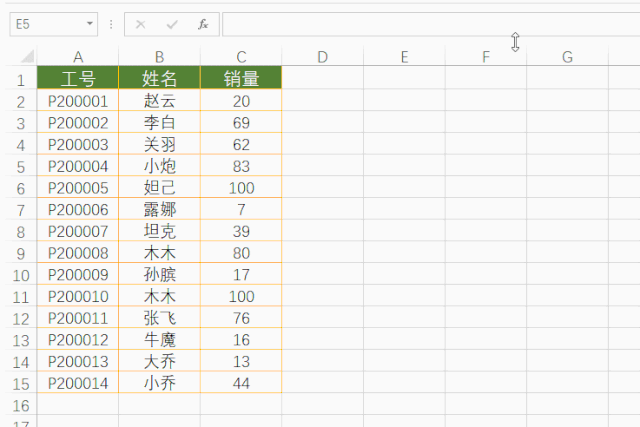Select cell with P200006
This screenshot has width=640, height=427.
78,209
